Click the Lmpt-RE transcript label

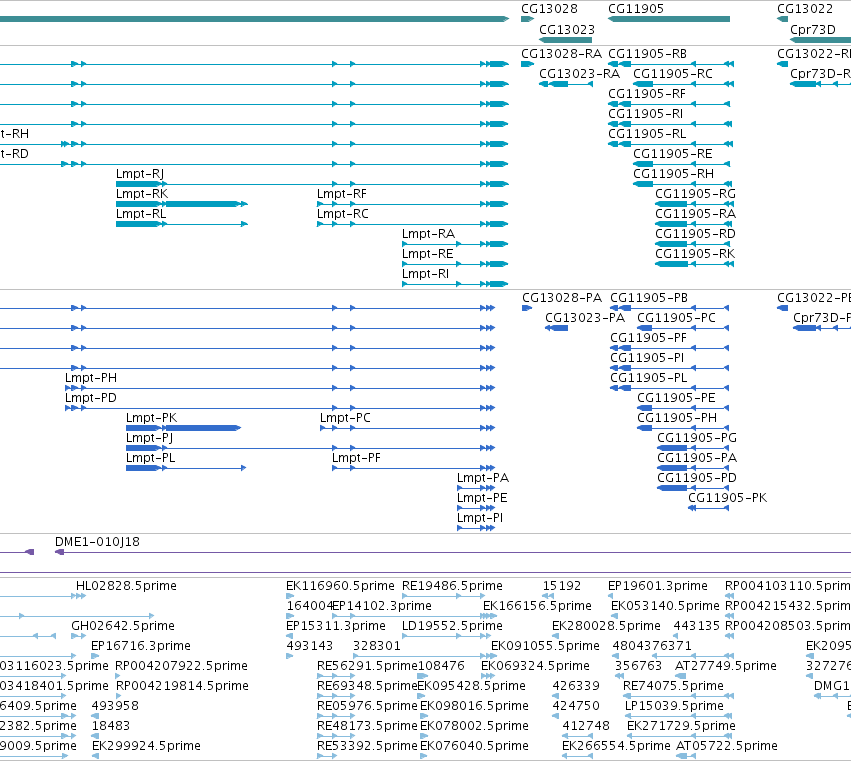pyautogui.click(x=427, y=255)
